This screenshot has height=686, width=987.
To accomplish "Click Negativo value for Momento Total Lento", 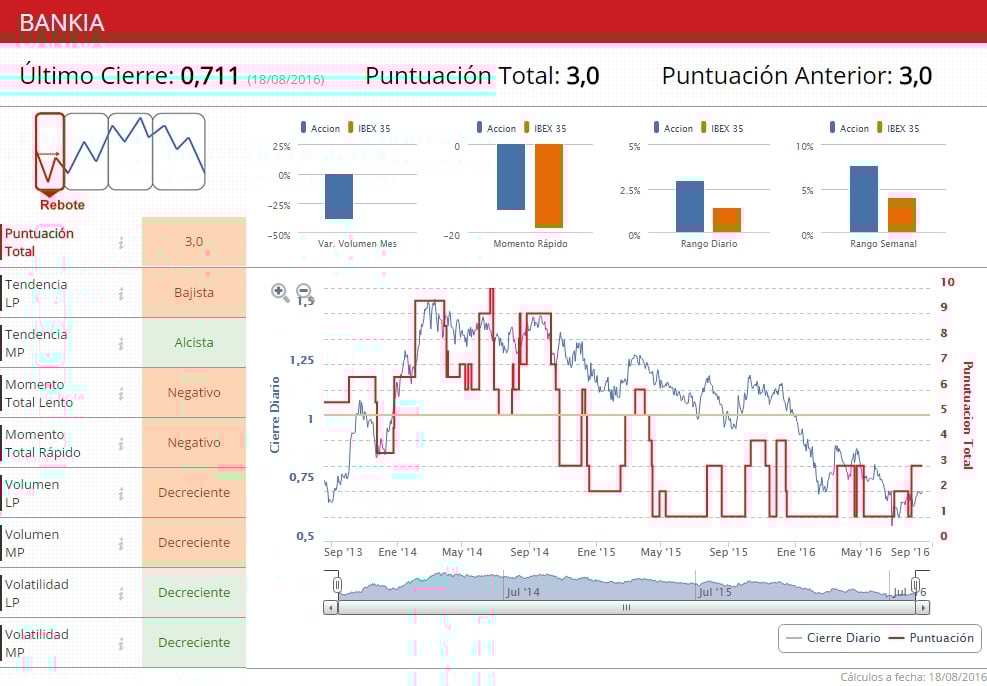I will (194, 393).
